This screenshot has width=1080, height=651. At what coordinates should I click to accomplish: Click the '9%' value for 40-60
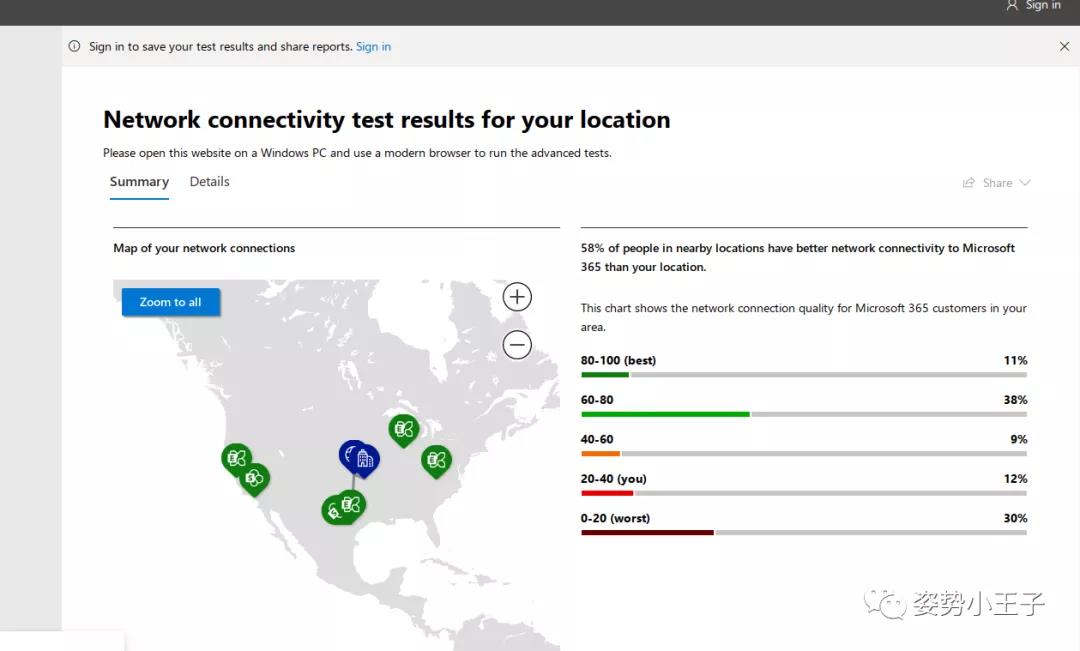coord(1019,440)
